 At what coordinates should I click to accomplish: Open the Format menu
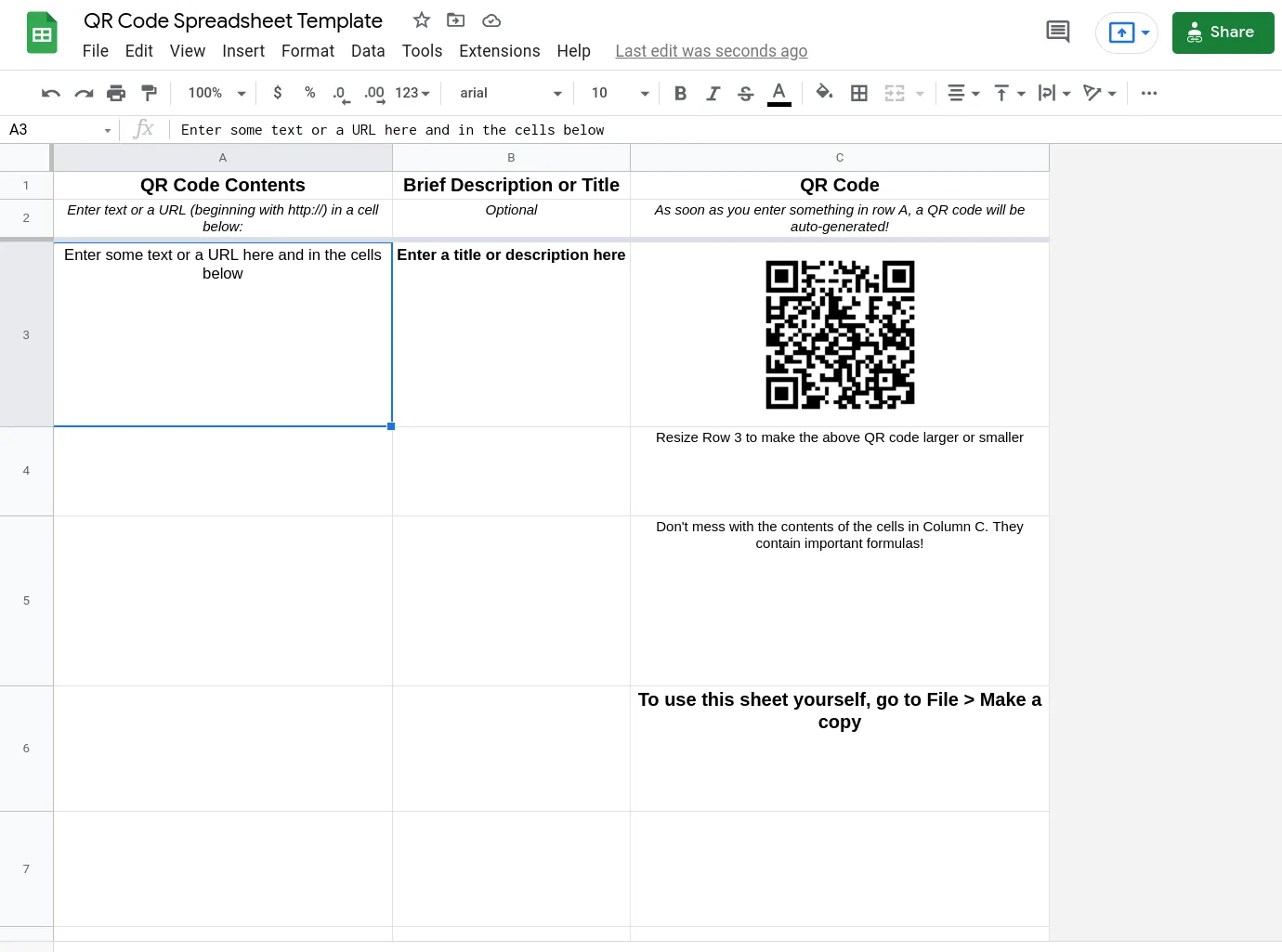coord(307,51)
